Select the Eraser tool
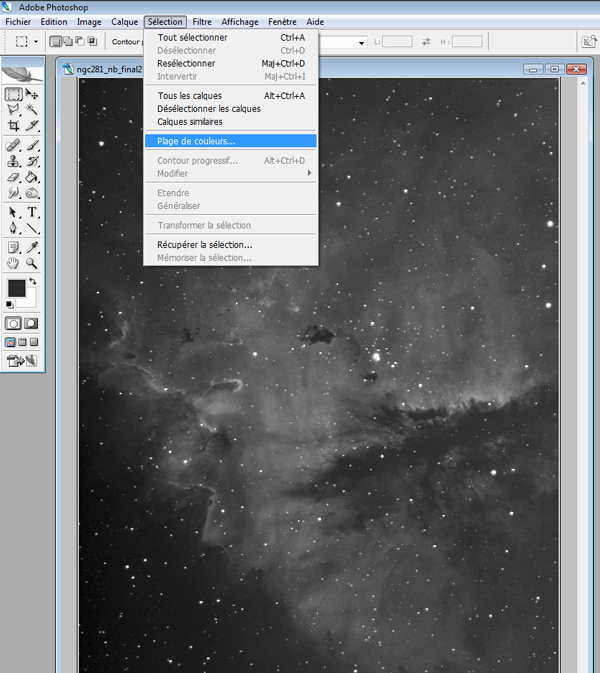Image resolution: width=600 pixels, height=673 pixels. [x=13, y=177]
